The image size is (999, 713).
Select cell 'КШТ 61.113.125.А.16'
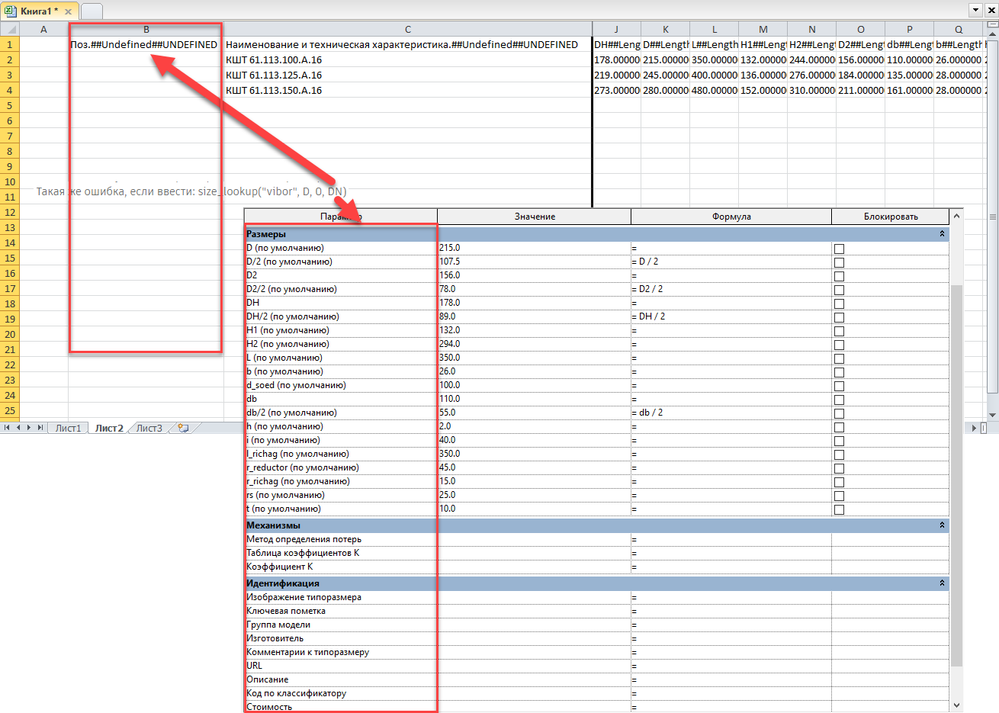click(x=408, y=75)
